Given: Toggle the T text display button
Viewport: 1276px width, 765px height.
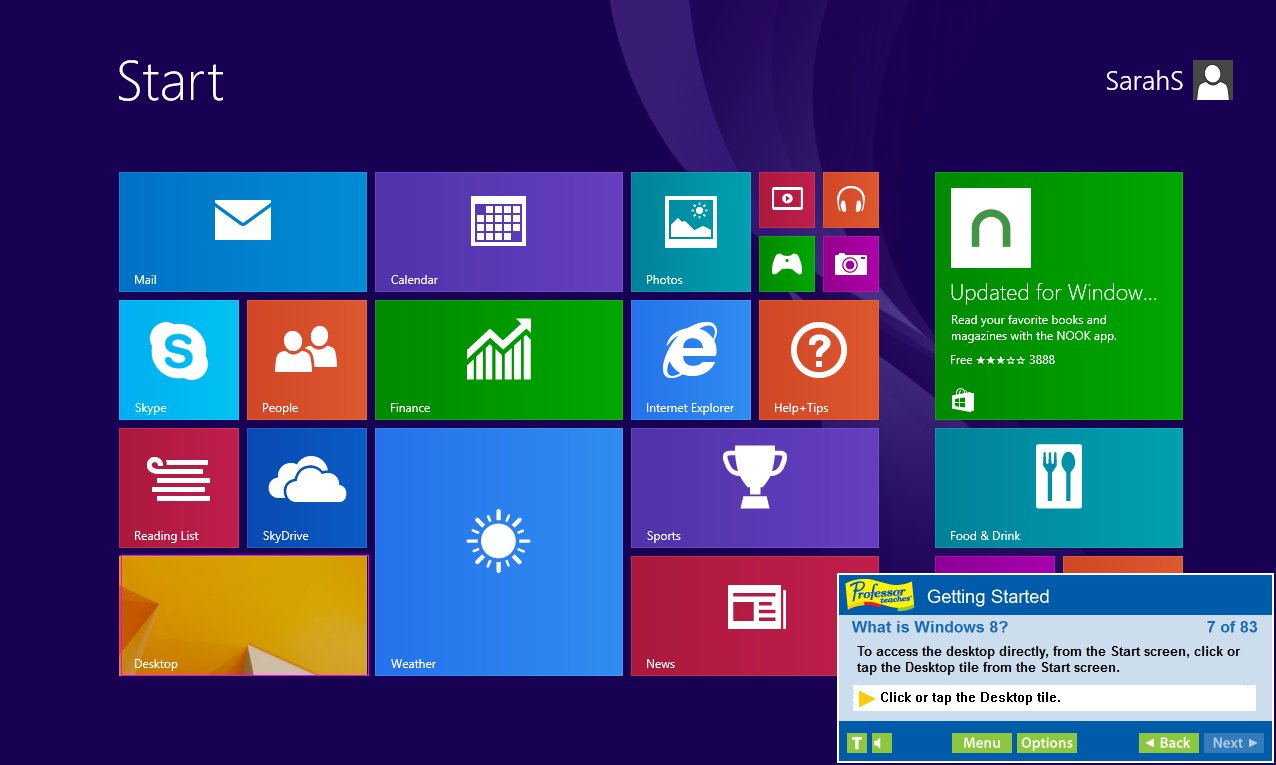Looking at the screenshot, I should pyautogui.click(x=856, y=743).
